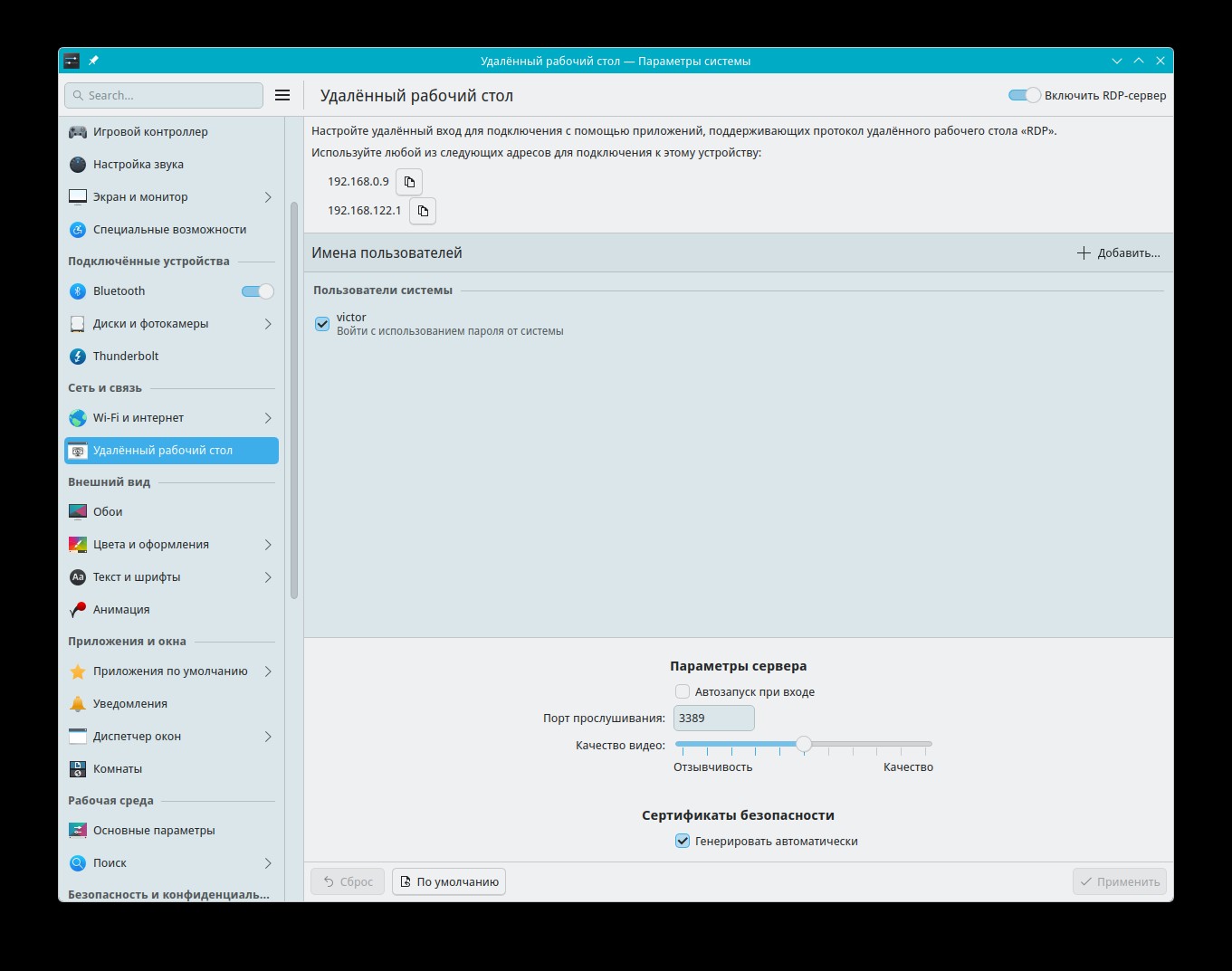Click the Сброс button
The image size is (1232, 971).
pos(348,881)
